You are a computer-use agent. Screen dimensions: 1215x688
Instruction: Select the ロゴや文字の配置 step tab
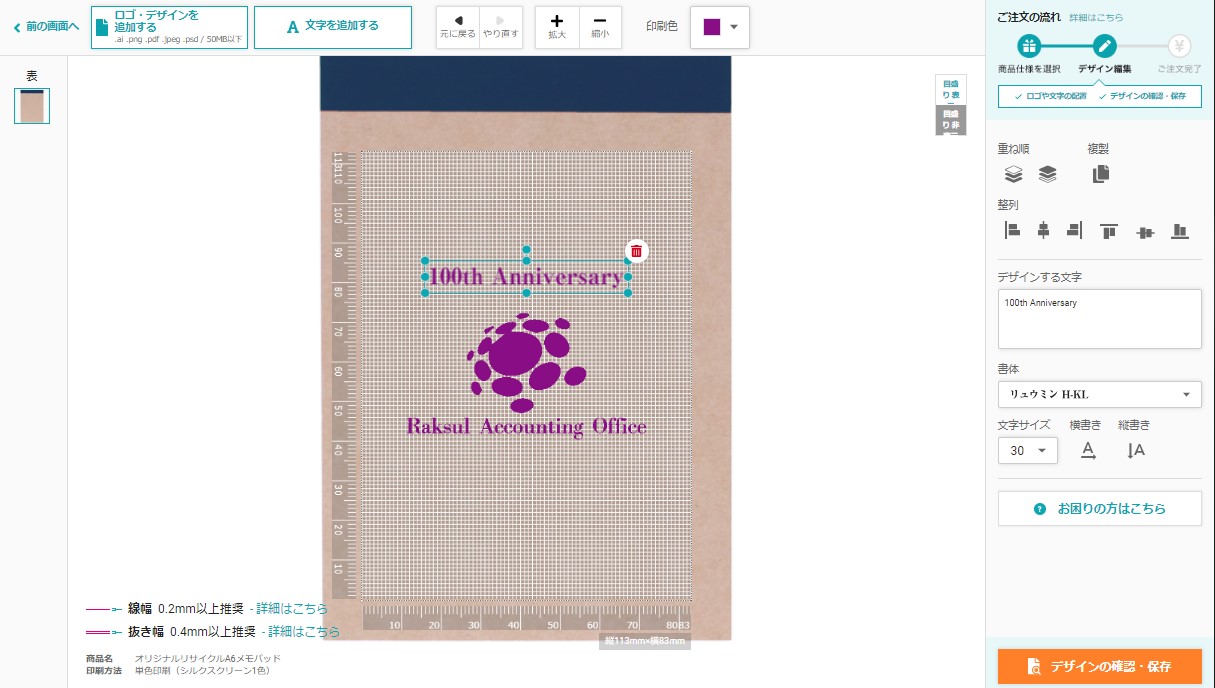click(x=1050, y=96)
